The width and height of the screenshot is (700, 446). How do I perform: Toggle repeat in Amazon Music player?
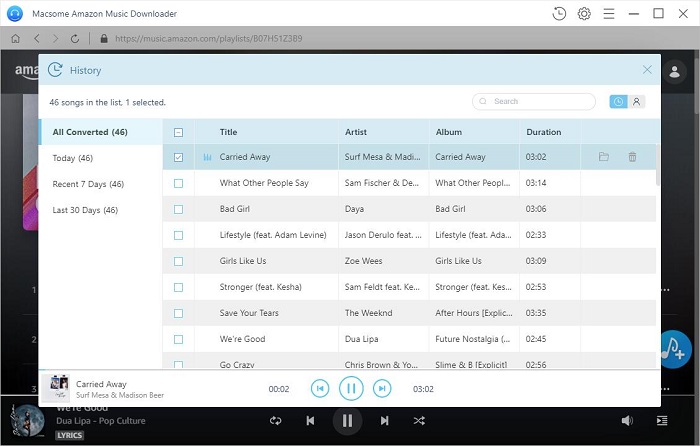click(275, 421)
